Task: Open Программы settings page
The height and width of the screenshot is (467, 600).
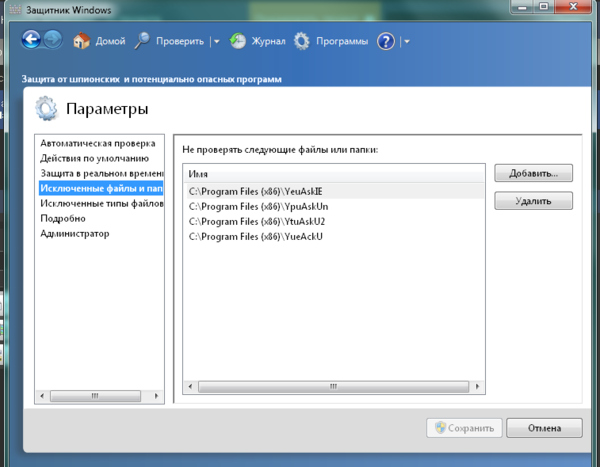Action: click(x=342, y=41)
